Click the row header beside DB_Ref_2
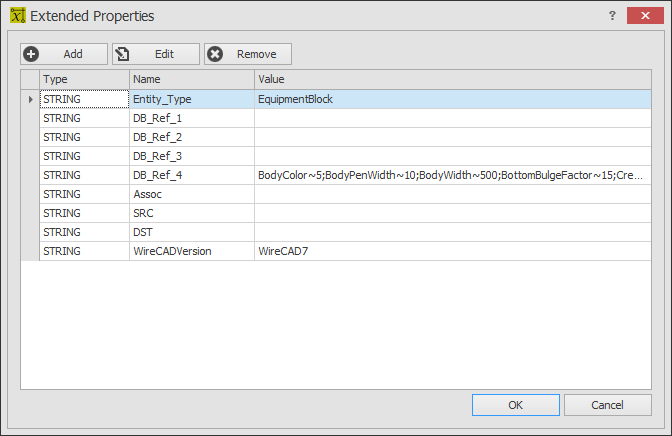Viewport: 672px width, 436px height. tap(30, 137)
